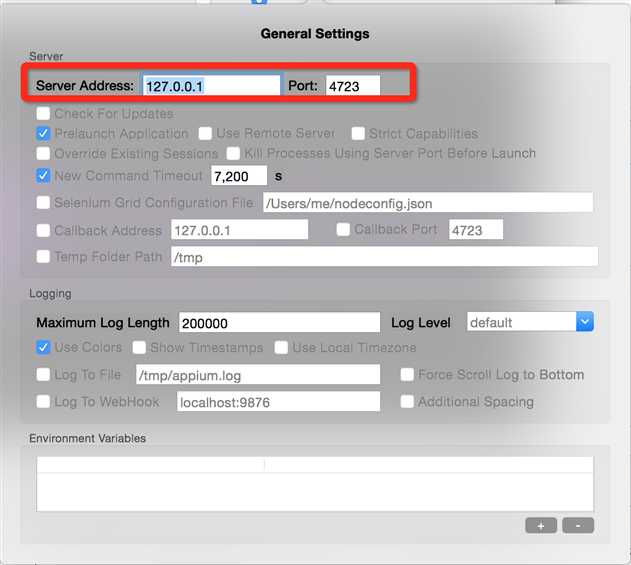Screen dimensions: 631x565
Task: Click the server Port field showing 4723
Action: (x=353, y=86)
